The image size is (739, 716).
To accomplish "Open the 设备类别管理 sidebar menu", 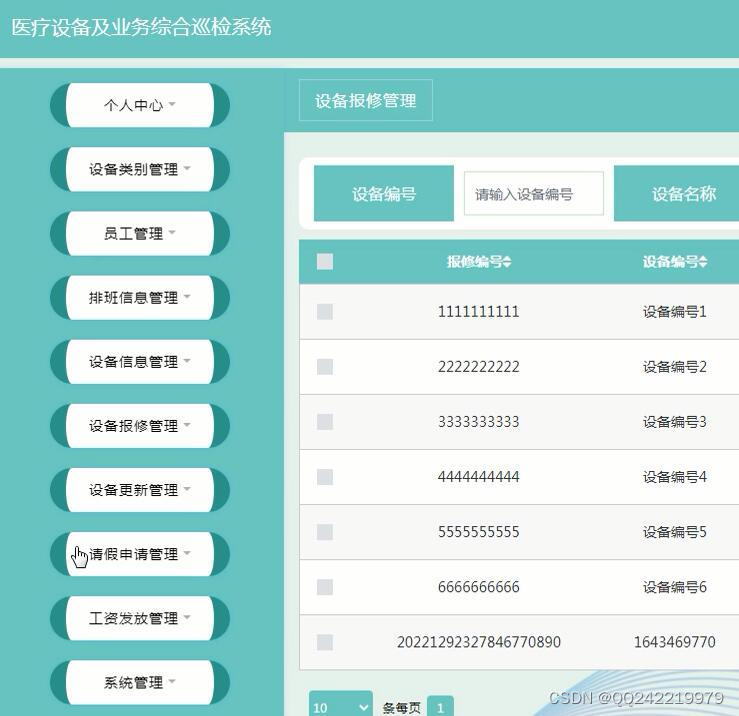I will (140, 169).
